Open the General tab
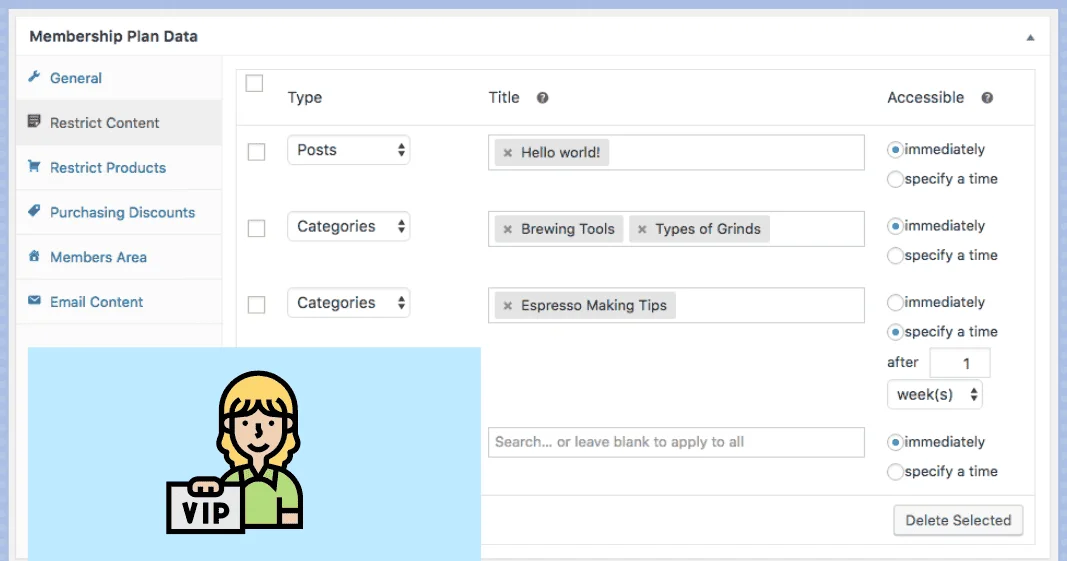This screenshot has height=561, width=1067. pyautogui.click(x=119, y=78)
